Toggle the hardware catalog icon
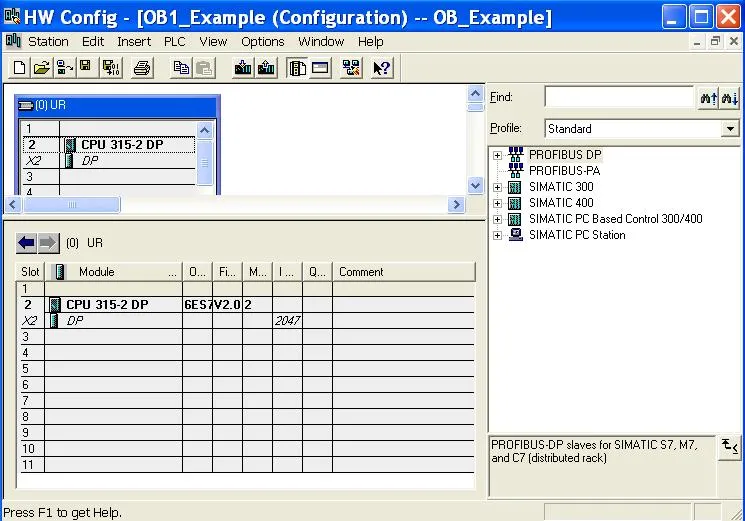 (x=297, y=68)
